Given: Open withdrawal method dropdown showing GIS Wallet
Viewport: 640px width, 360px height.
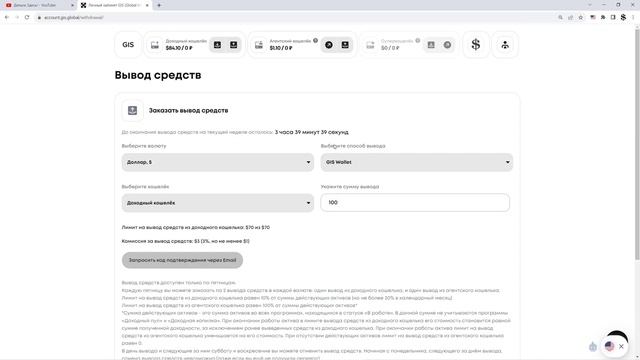Looking at the screenshot, I should pos(417,162).
